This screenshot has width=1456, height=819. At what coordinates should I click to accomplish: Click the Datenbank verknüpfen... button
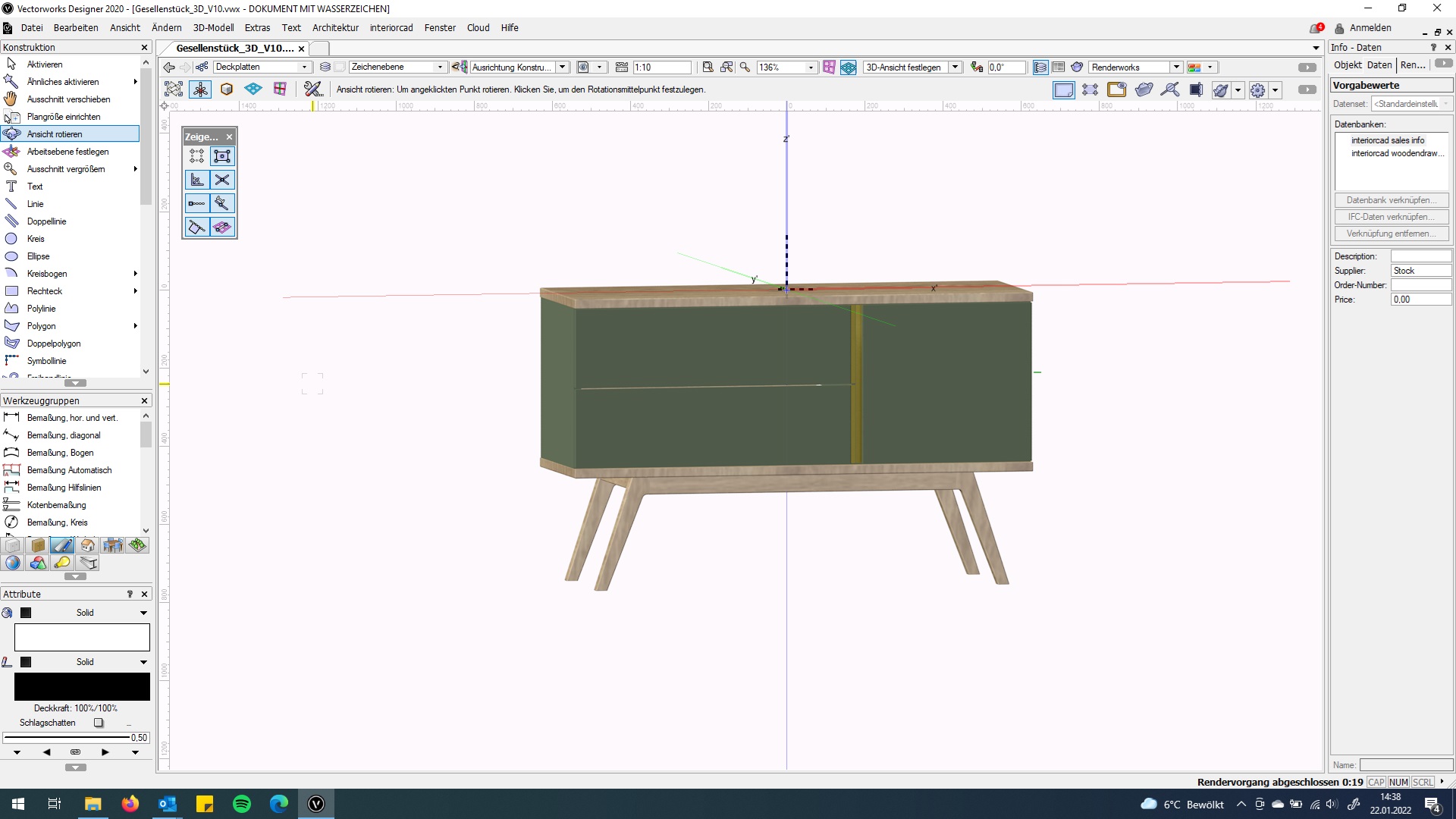pos(1391,200)
